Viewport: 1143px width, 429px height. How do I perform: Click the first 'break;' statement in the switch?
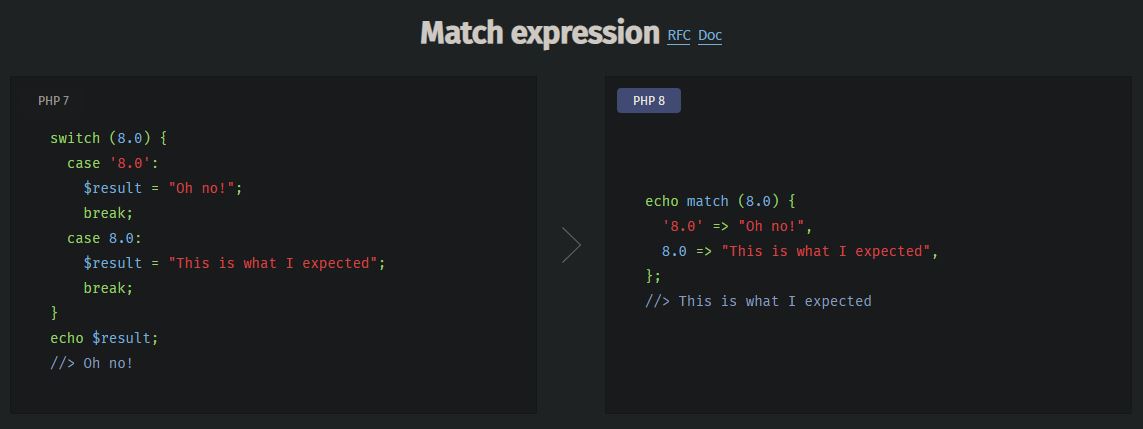pyautogui.click(x=108, y=213)
